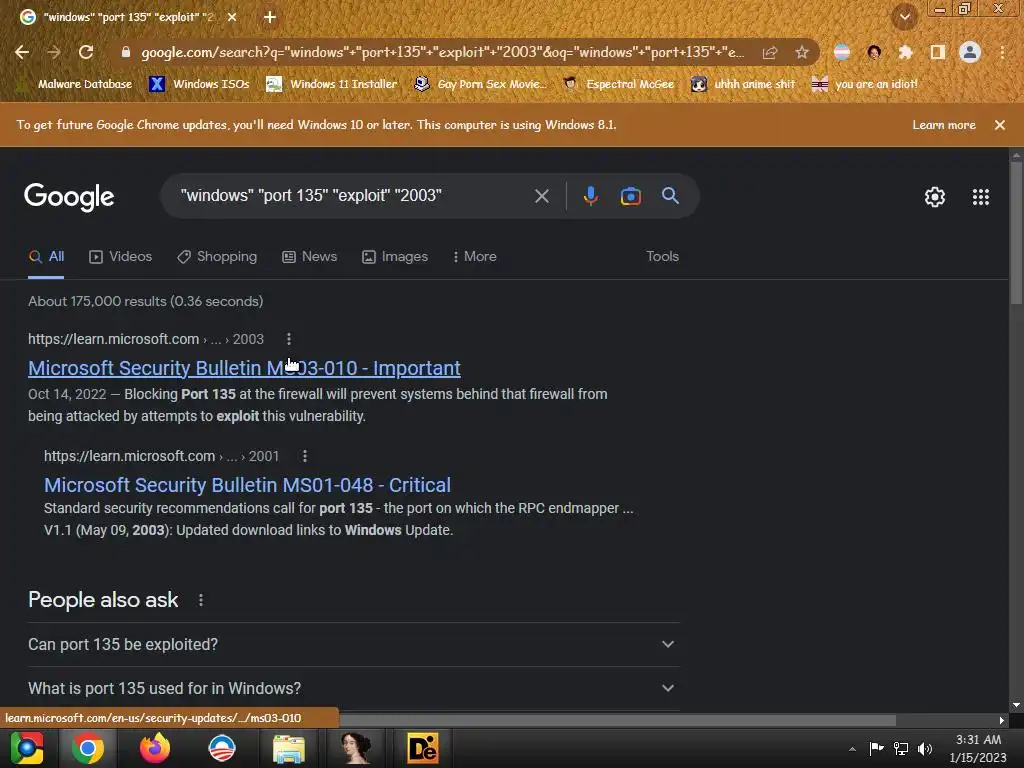This screenshot has height=768, width=1024.
Task: Open the tab search dropdown button
Action: coord(905,17)
